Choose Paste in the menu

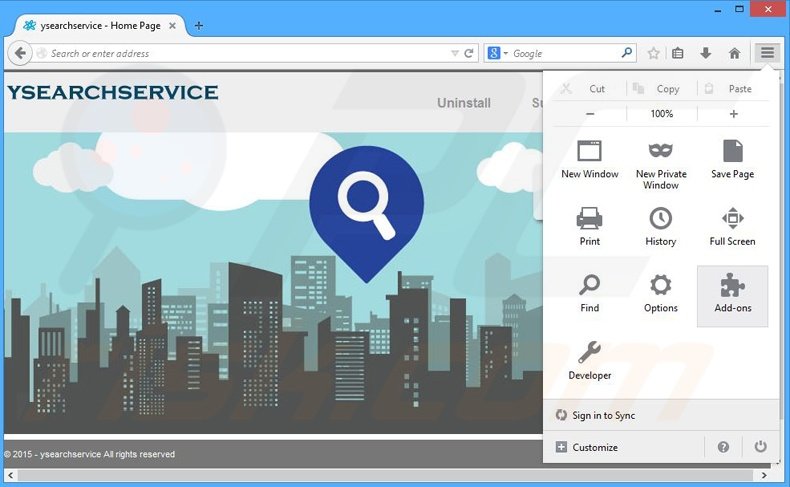[x=734, y=89]
